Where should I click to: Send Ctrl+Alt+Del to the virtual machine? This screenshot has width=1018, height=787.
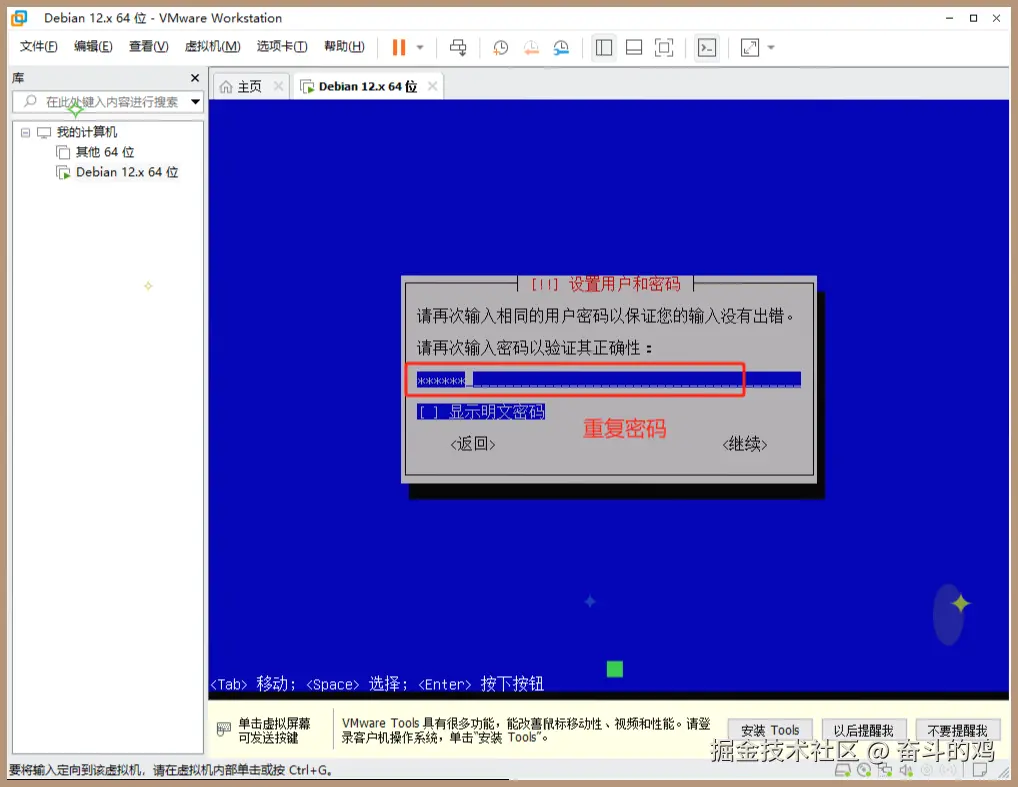coord(458,47)
